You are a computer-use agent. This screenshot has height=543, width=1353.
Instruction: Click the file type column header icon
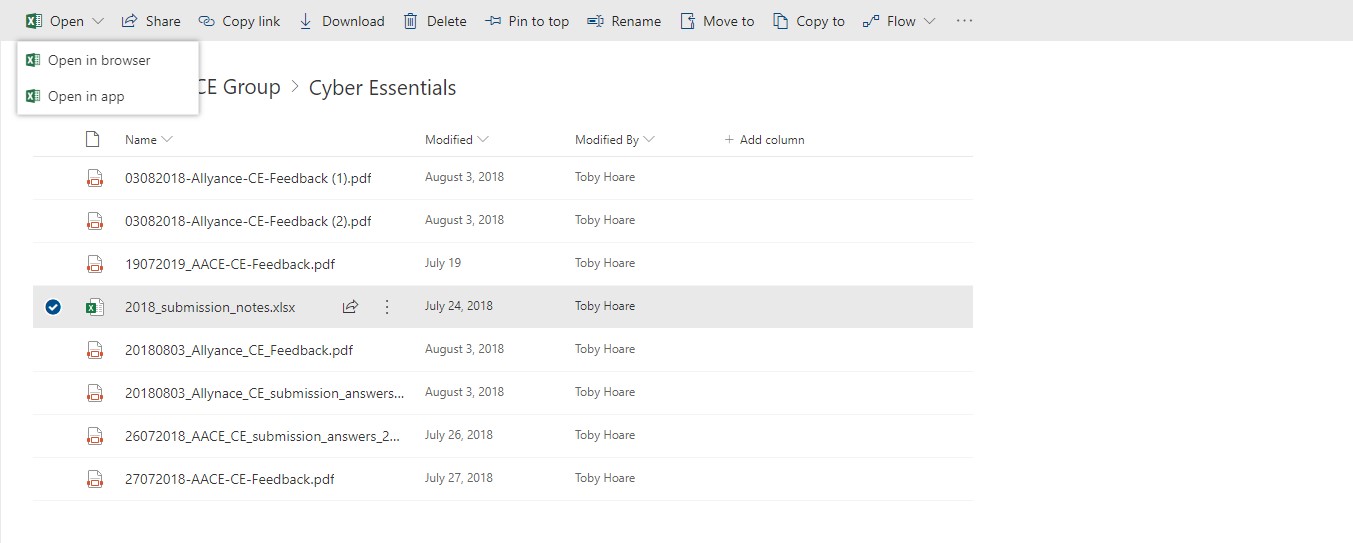tap(93, 140)
